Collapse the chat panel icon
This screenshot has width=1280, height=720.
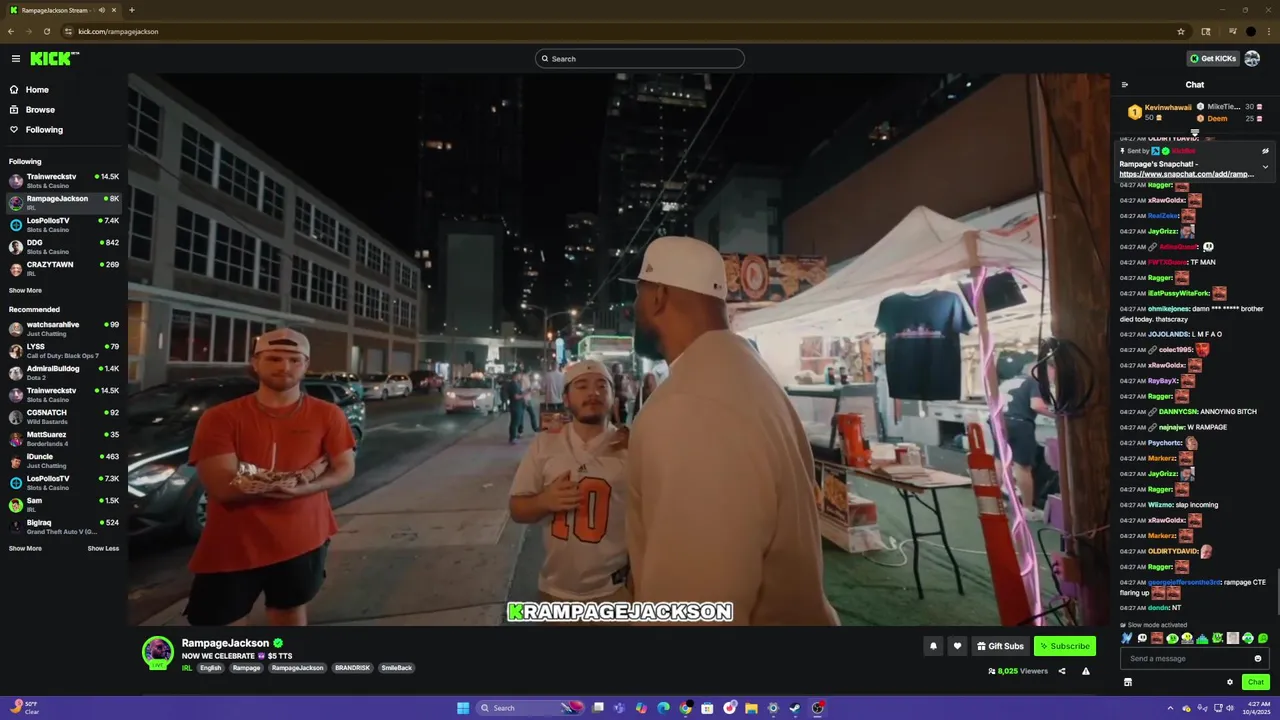click(1125, 85)
